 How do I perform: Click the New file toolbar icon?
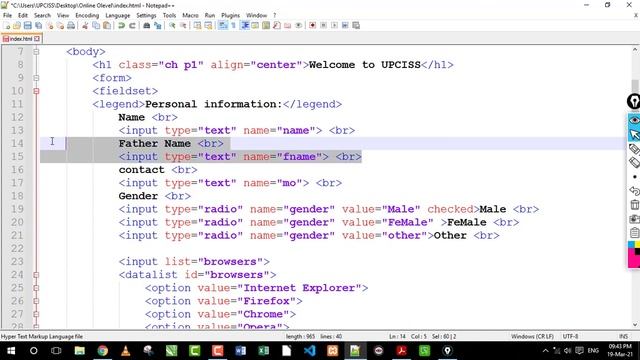coord(7,25)
